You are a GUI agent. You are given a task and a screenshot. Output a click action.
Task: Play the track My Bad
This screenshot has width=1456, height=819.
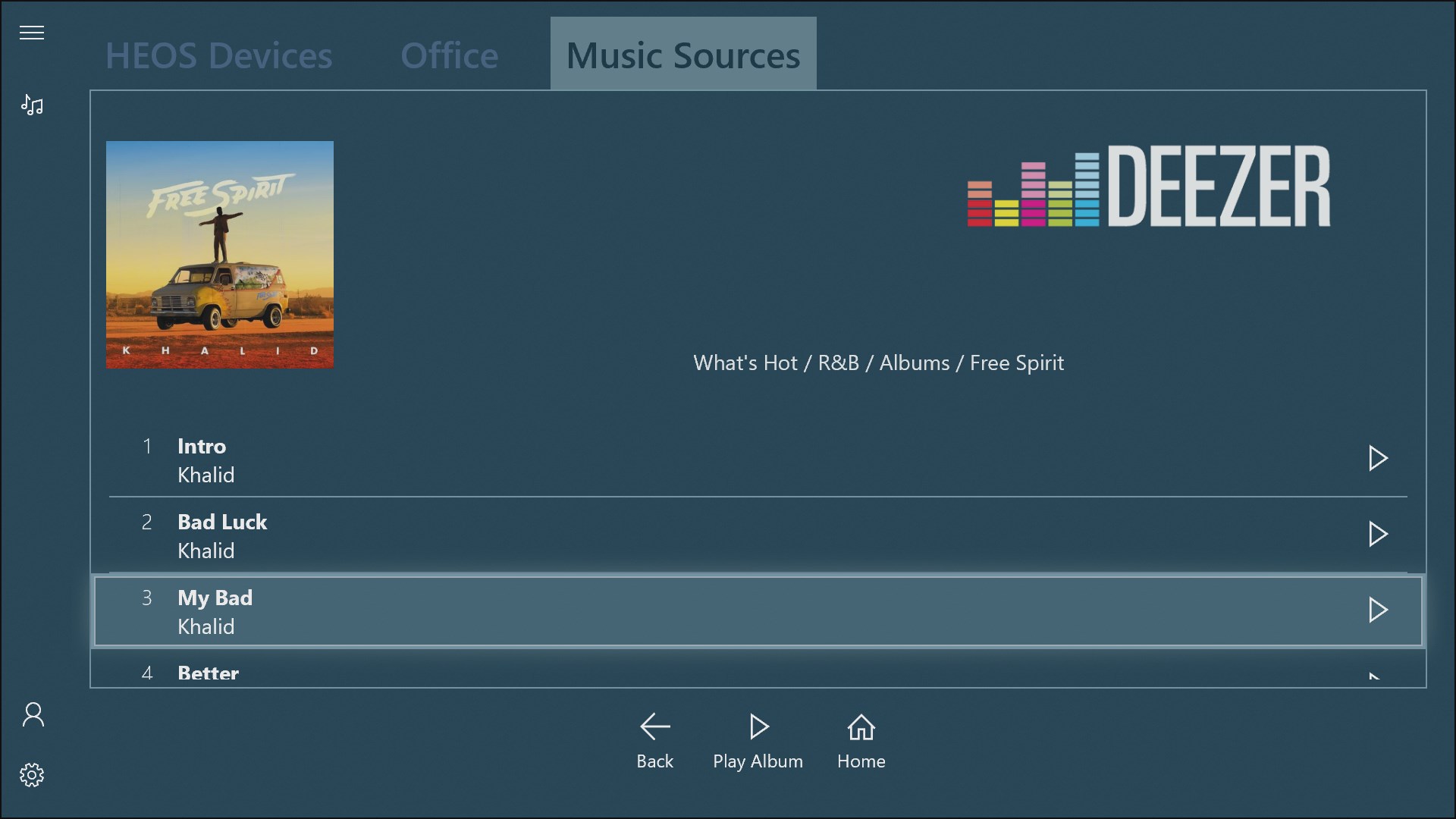click(1378, 610)
